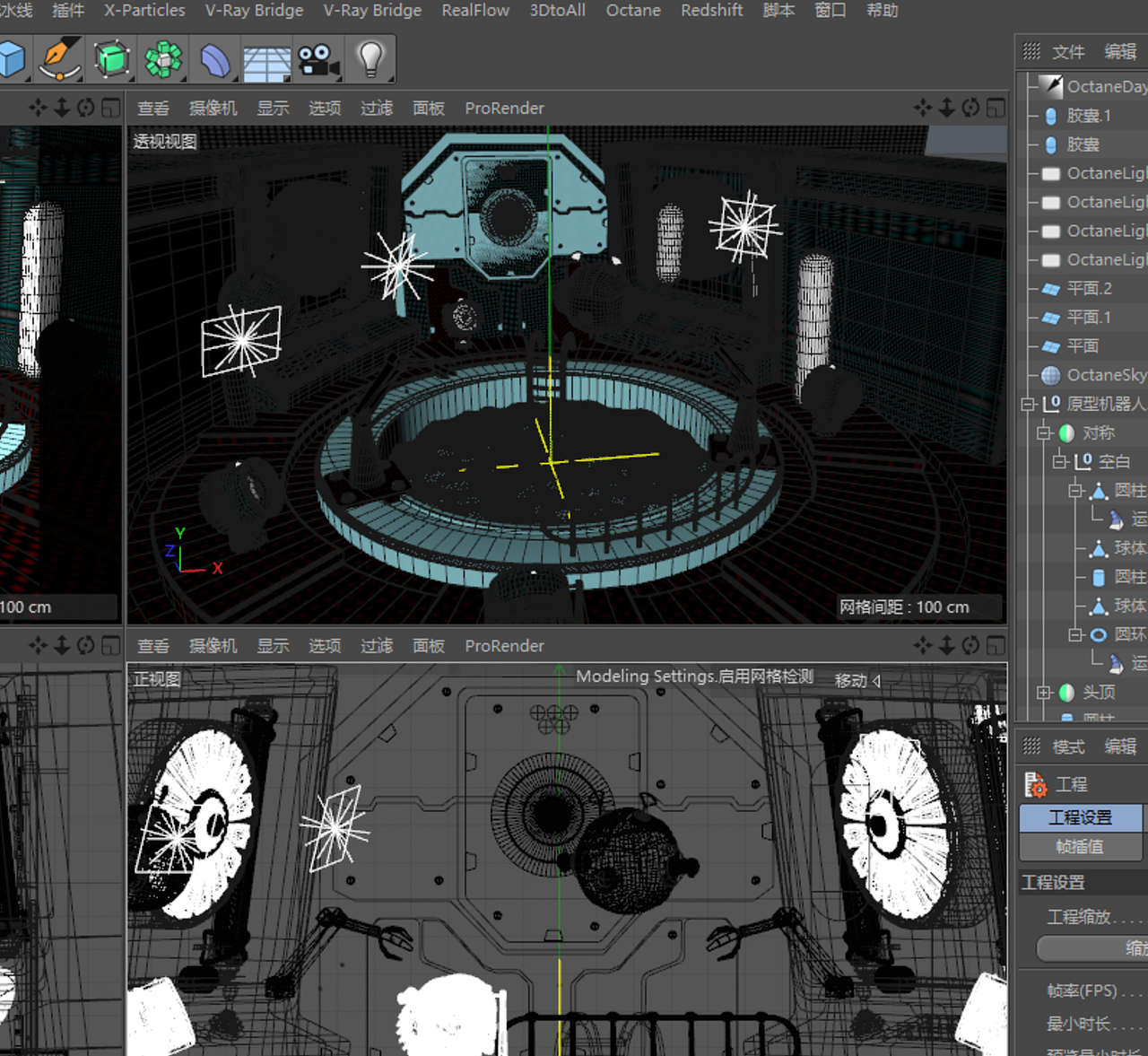Add a camera using the camera icon
Image resolution: width=1148 pixels, height=1056 pixels.
[x=317, y=58]
